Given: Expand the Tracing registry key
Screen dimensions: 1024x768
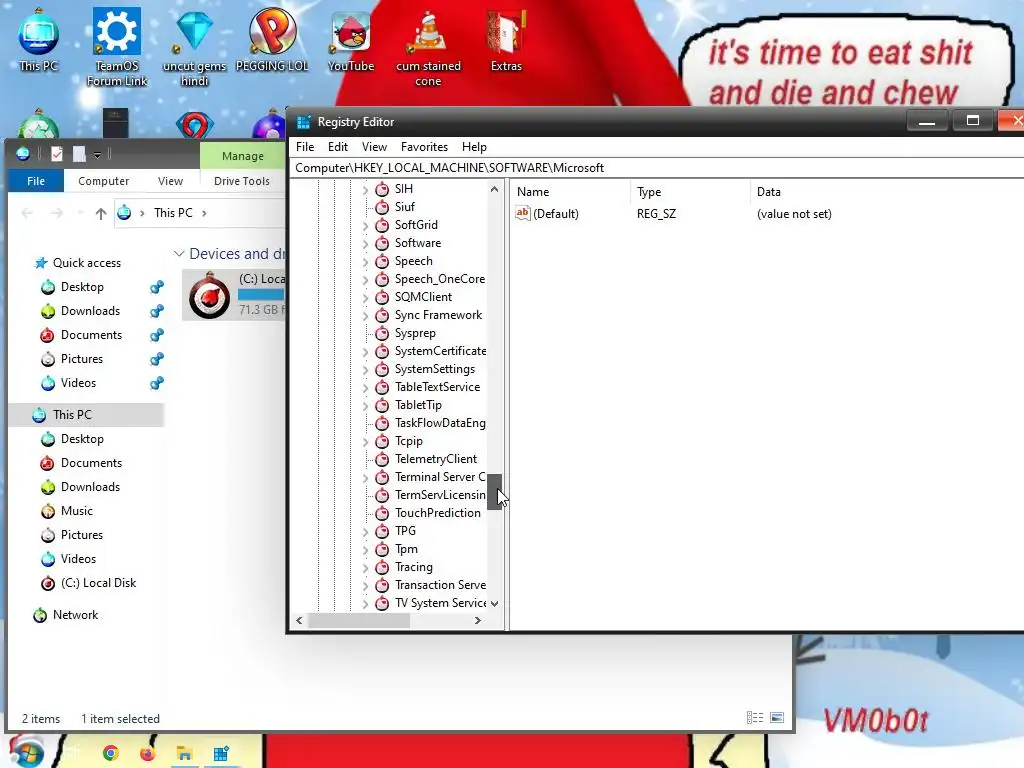Looking at the screenshot, I should (365, 568).
